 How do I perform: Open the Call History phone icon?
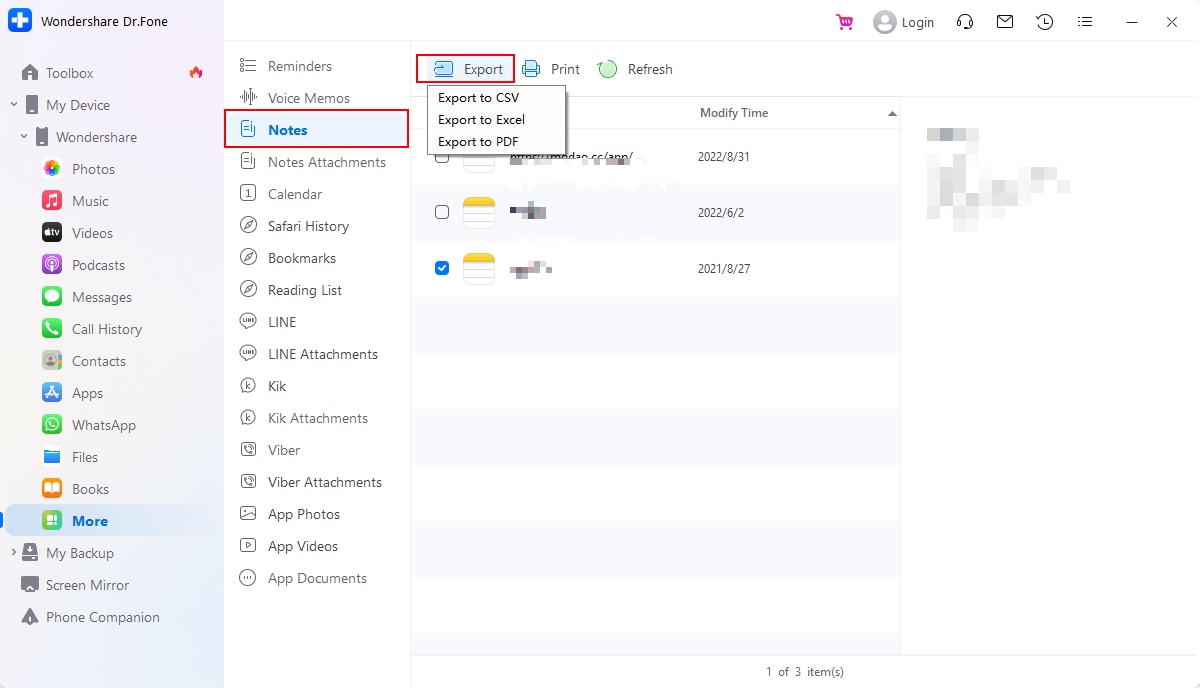(x=52, y=329)
